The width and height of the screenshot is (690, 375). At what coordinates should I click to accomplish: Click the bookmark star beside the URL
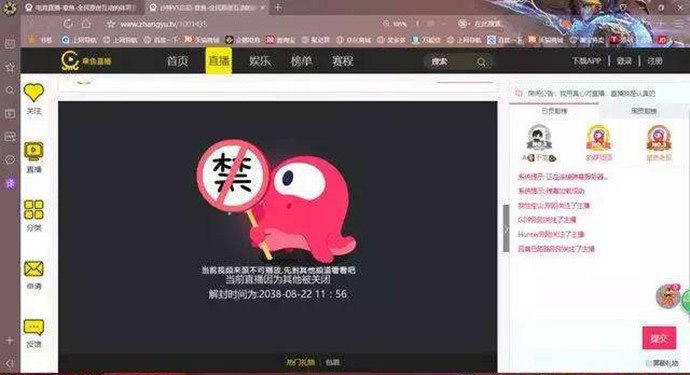pos(111,24)
